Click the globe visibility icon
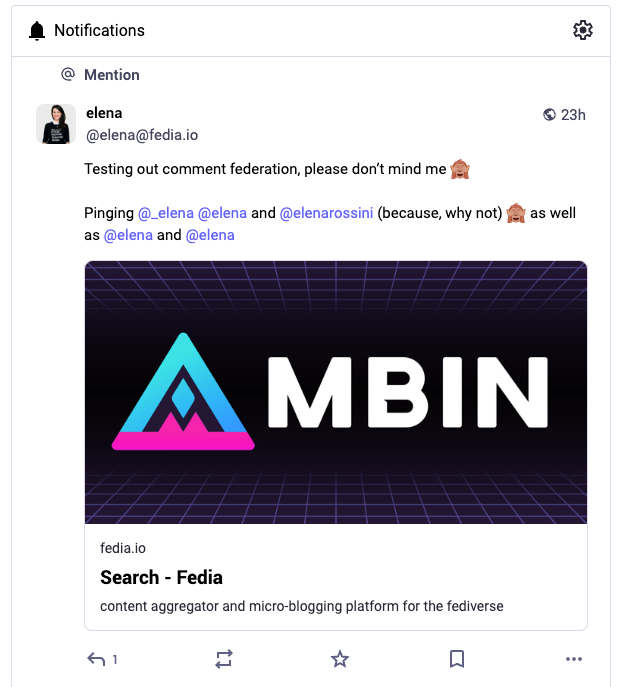 [549, 115]
